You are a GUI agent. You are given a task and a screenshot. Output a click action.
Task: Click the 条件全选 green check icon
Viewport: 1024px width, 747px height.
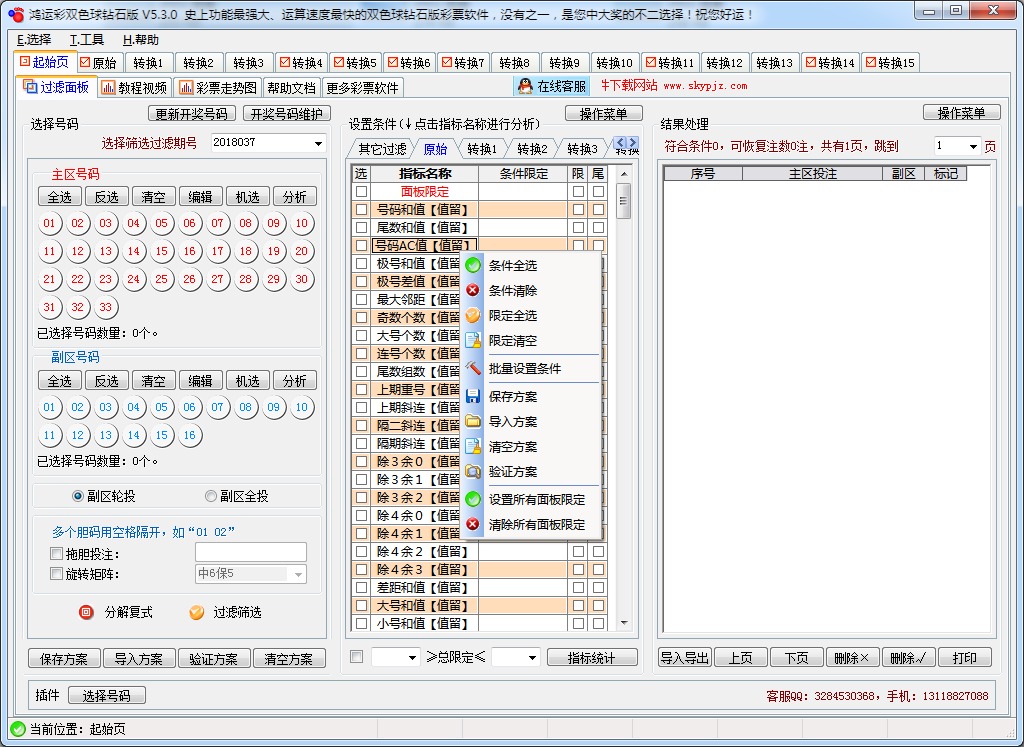(x=473, y=265)
